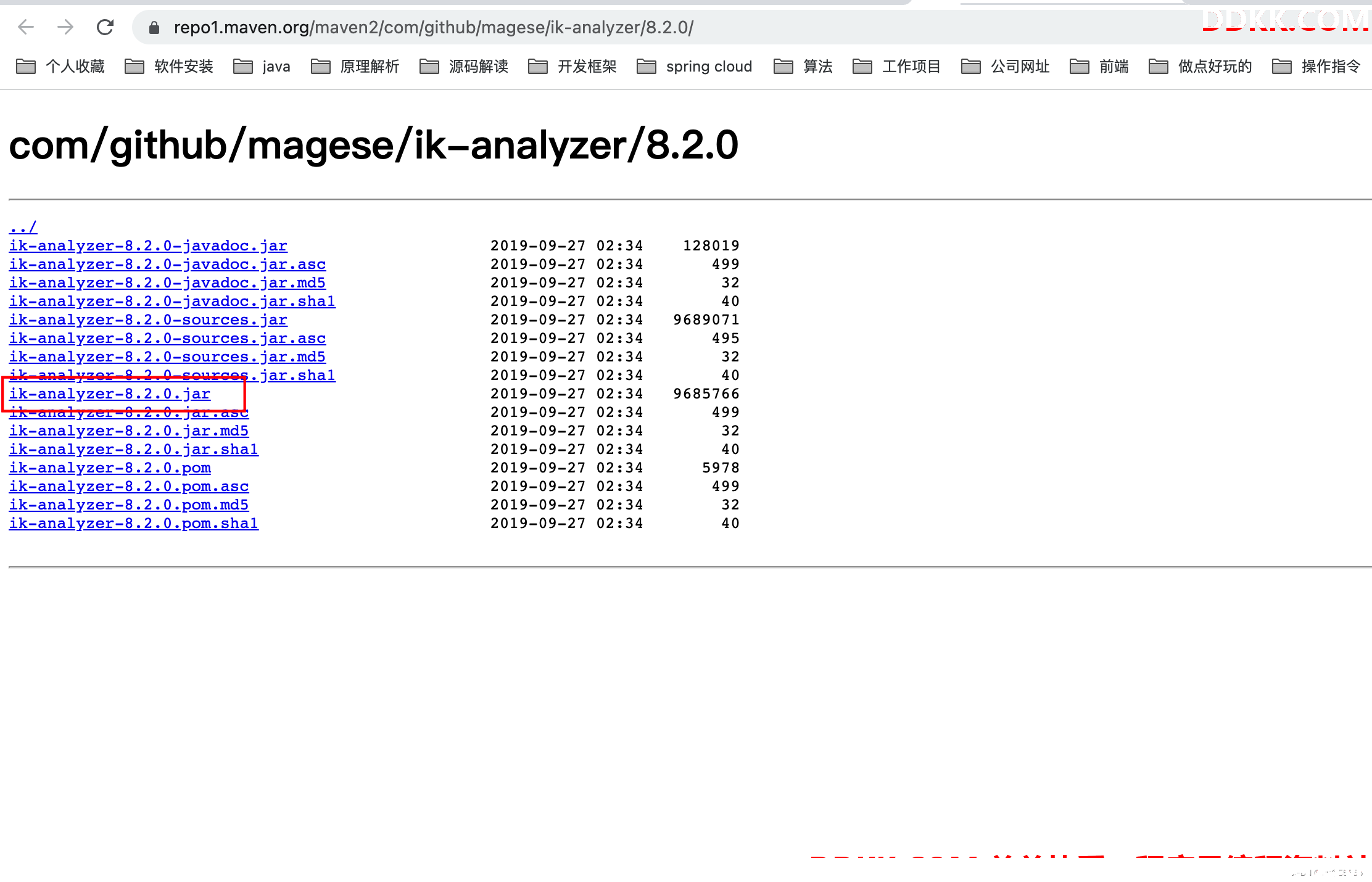Click the browser back arrow

(x=26, y=27)
